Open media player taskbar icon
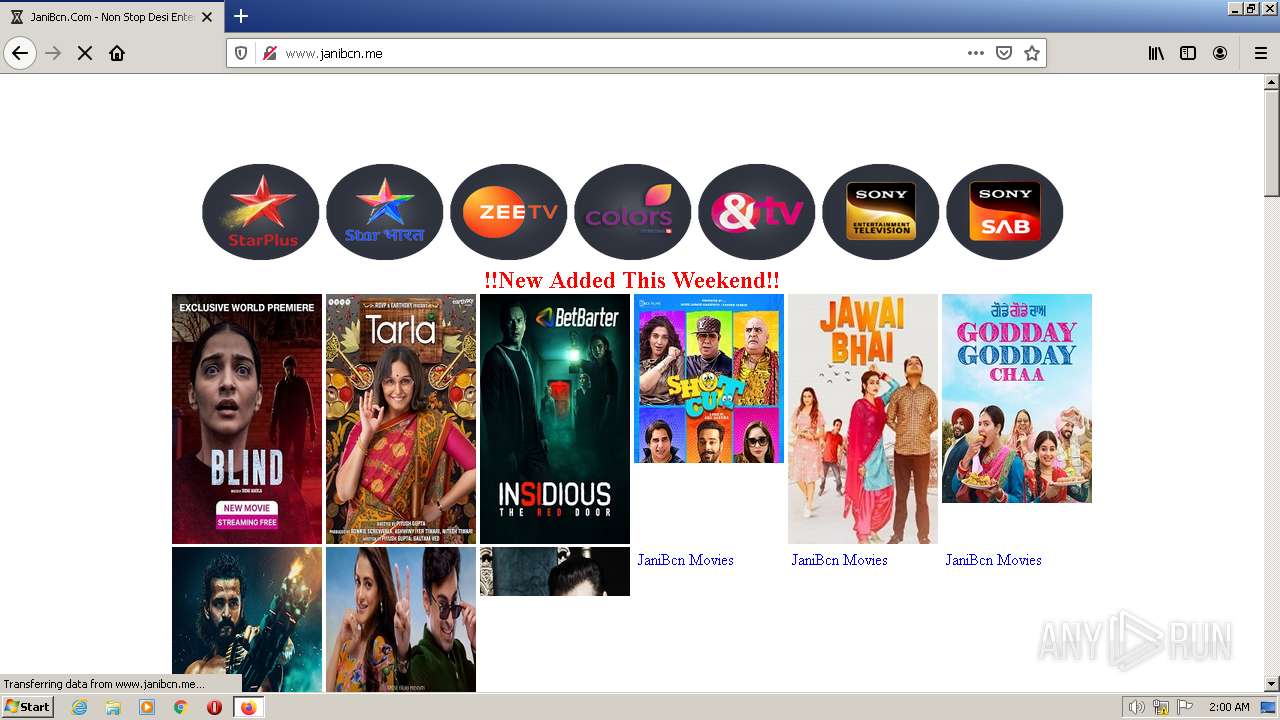The width and height of the screenshot is (1280, 720). (x=147, y=707)
